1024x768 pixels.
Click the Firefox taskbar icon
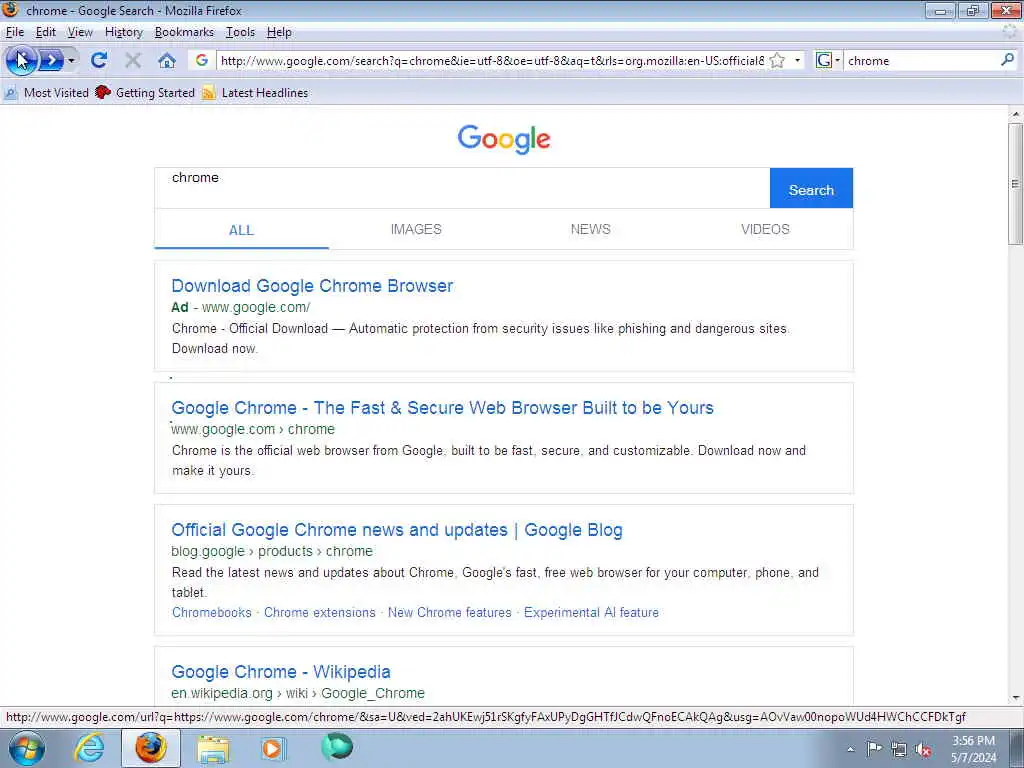[x=150, y=748]
